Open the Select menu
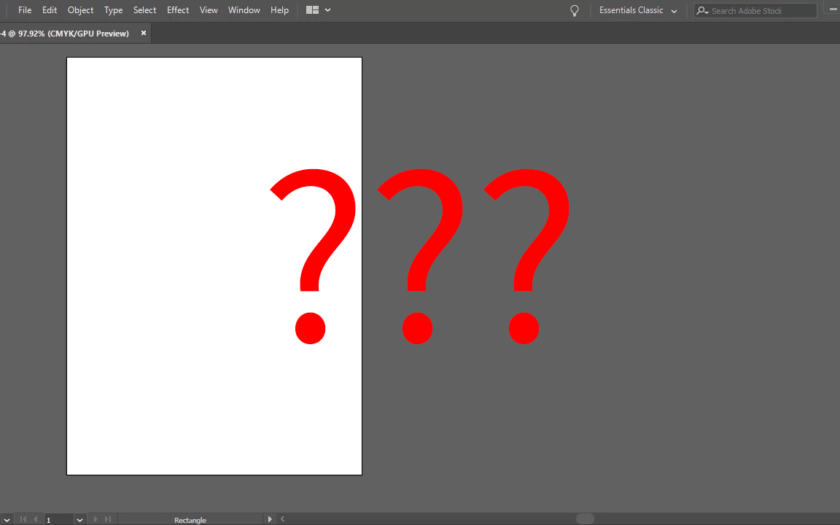 point(145,10)
